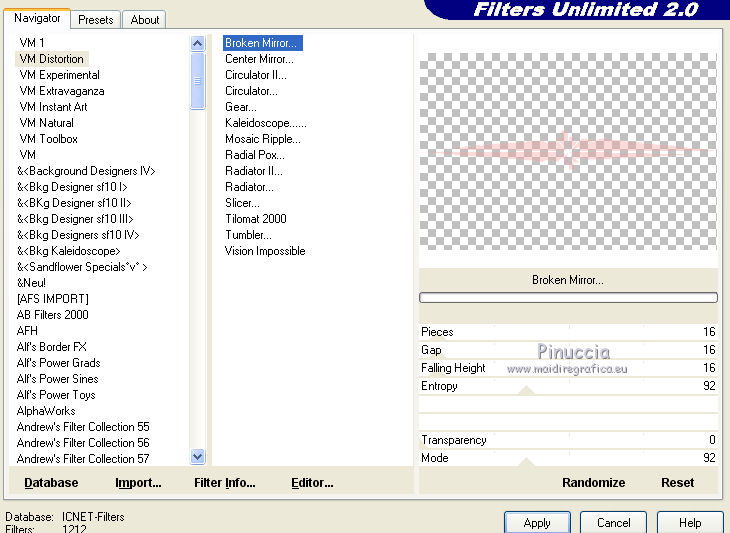
Task: Select the &Neu! category
Action: coord(31,283)
